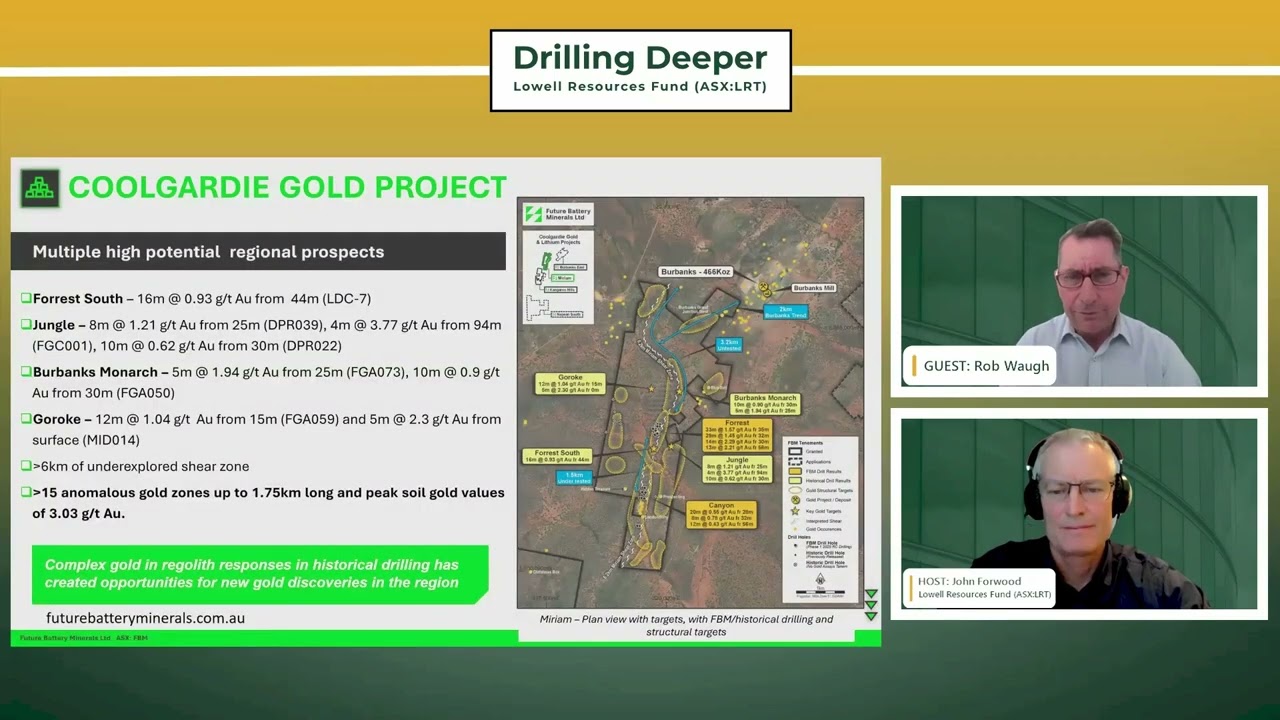1280x720 pixels.
Task: Select the guest Rob Waugh video feed
Action: pos(1079,291)
